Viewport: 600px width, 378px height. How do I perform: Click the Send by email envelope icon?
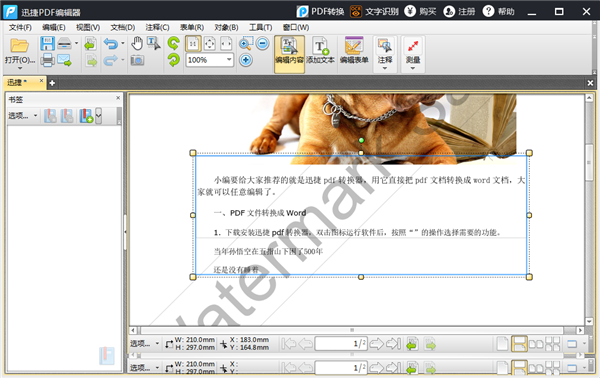pyautogui.click(x=64, y=60)
